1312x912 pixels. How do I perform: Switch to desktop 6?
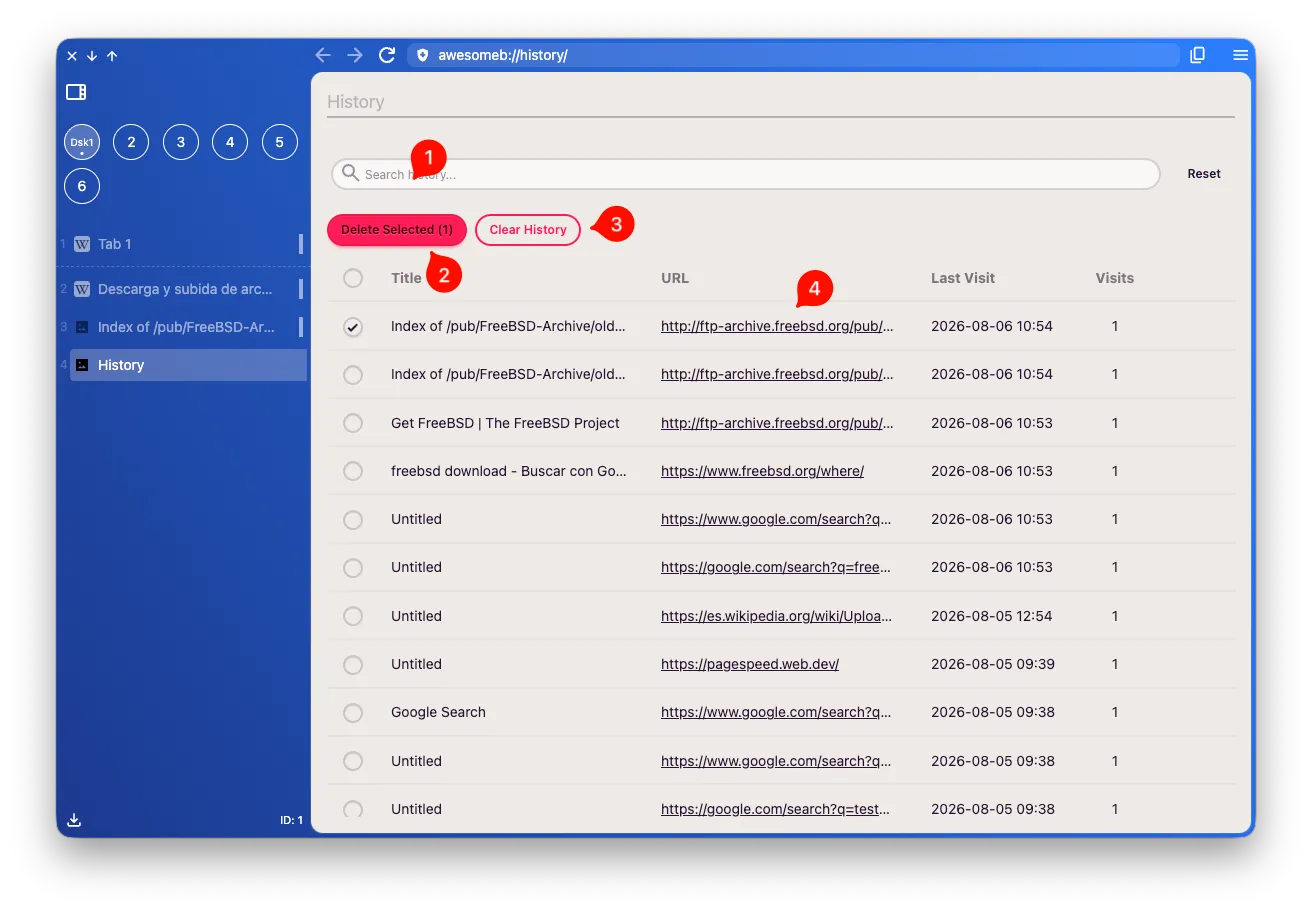(x=82, y=186)
